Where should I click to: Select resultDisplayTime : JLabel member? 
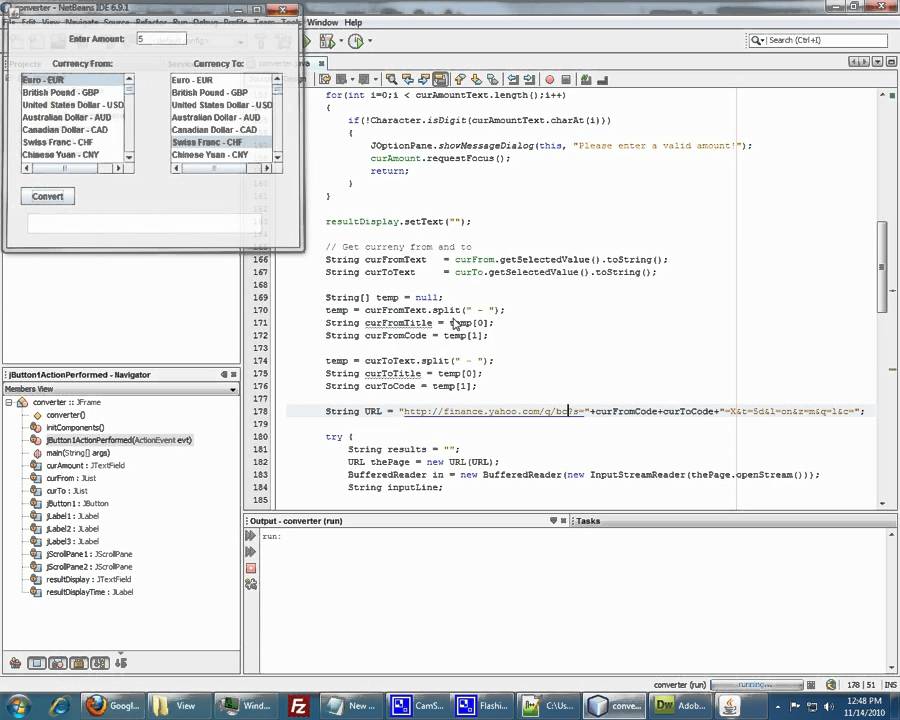point(90,592)
